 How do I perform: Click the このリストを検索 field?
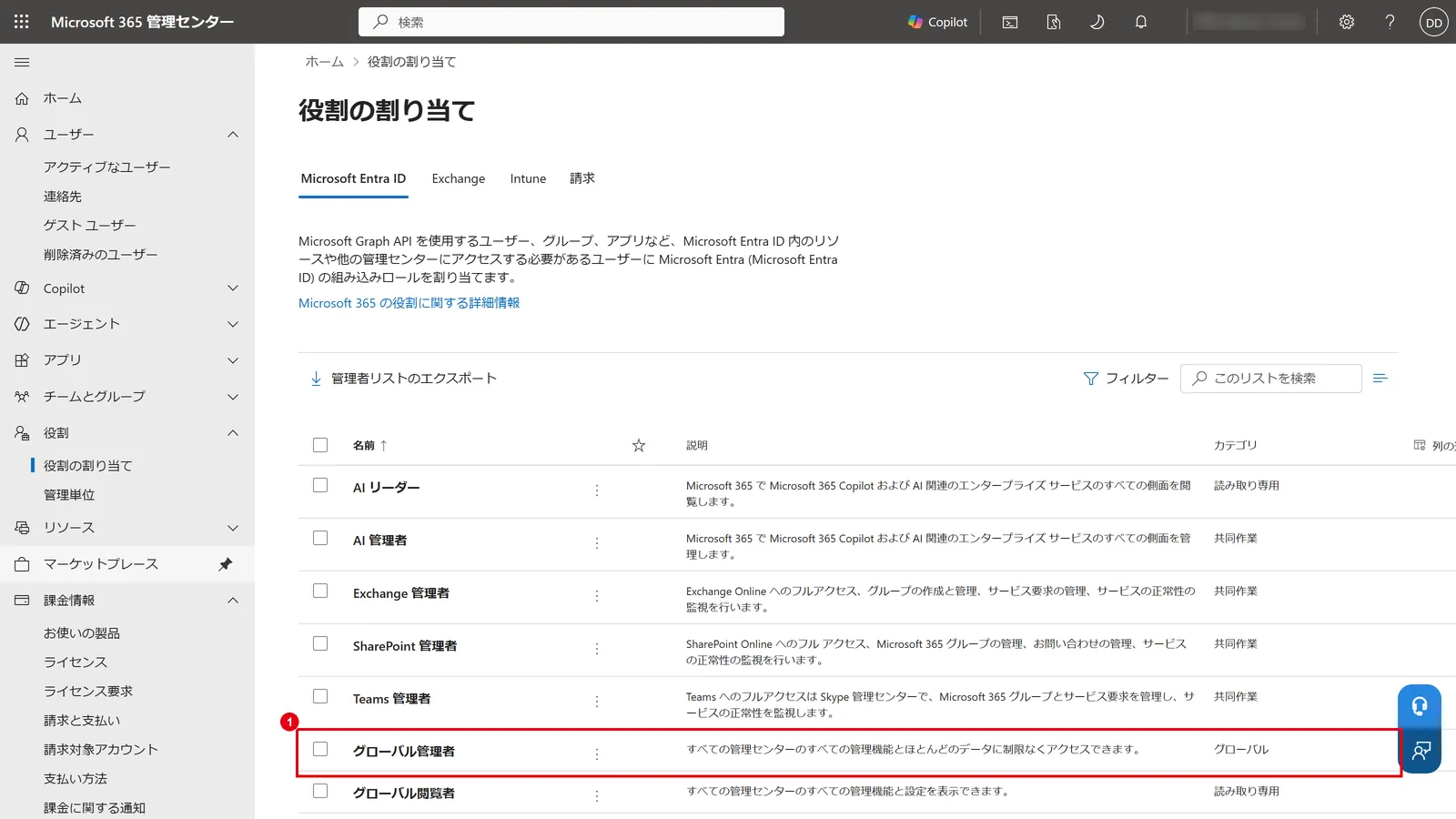point(1271,379)
